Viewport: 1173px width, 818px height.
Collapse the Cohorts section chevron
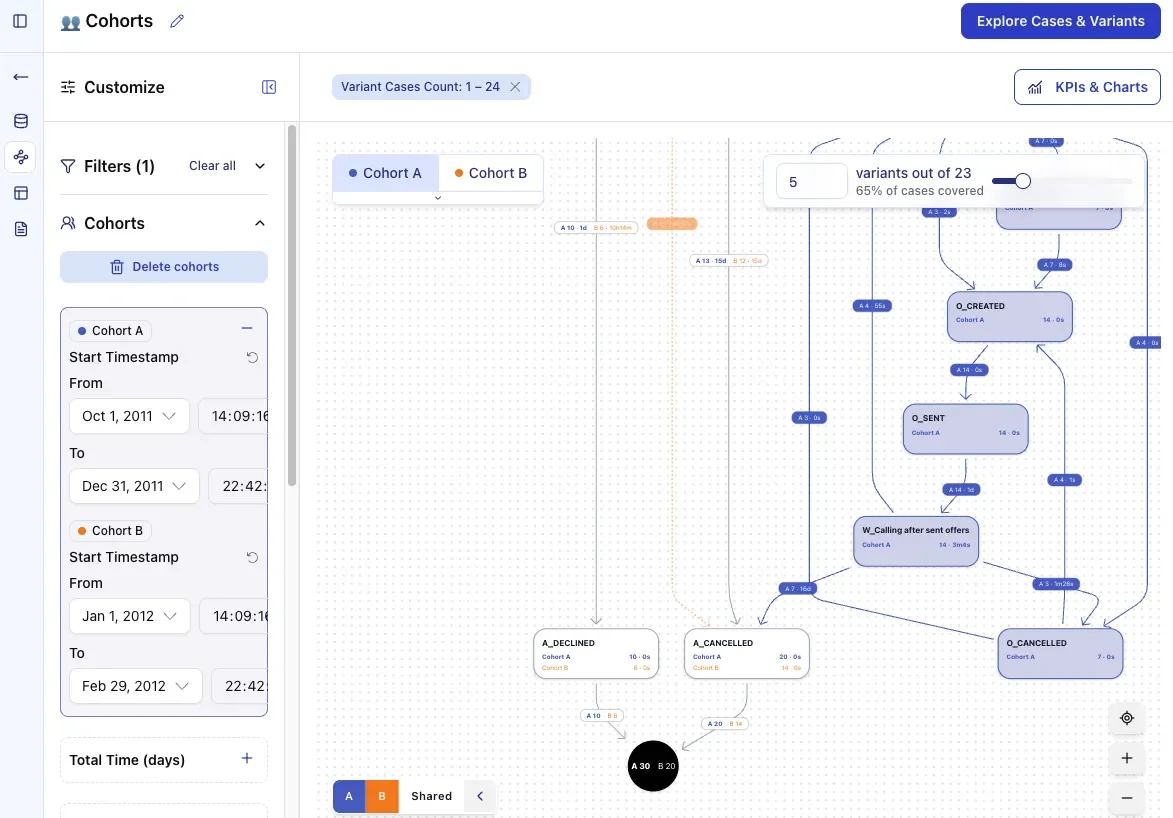(x=260, y=223)
